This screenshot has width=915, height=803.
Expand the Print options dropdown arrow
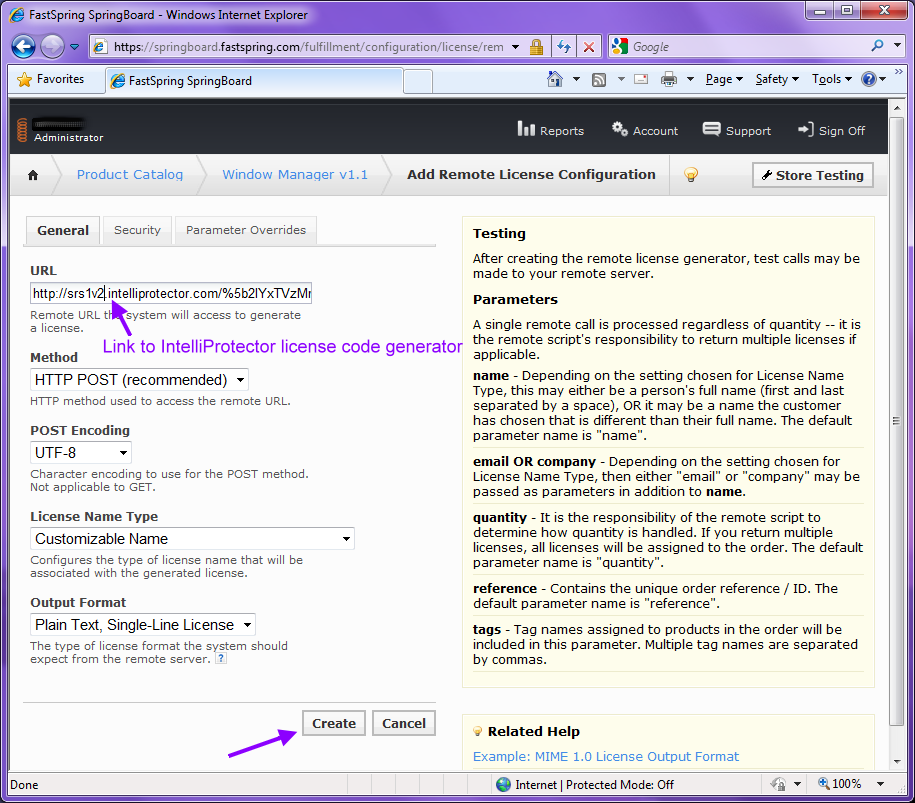pyautogui.click(x=690, y=79)
